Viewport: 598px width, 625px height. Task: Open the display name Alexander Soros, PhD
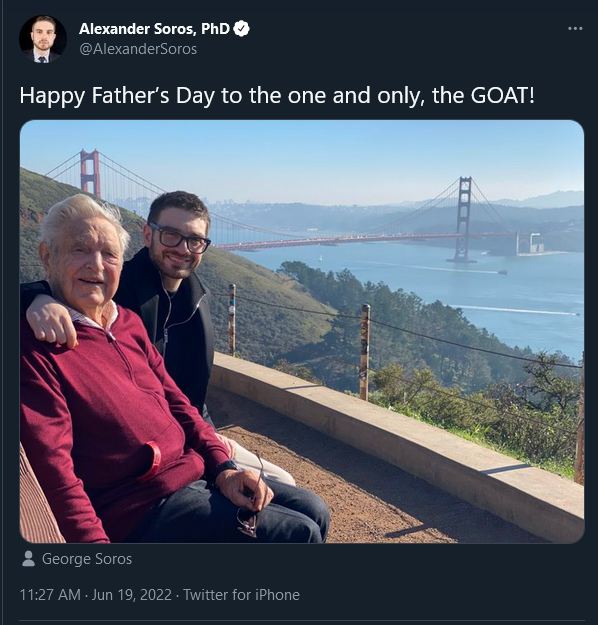click(154, 29)
